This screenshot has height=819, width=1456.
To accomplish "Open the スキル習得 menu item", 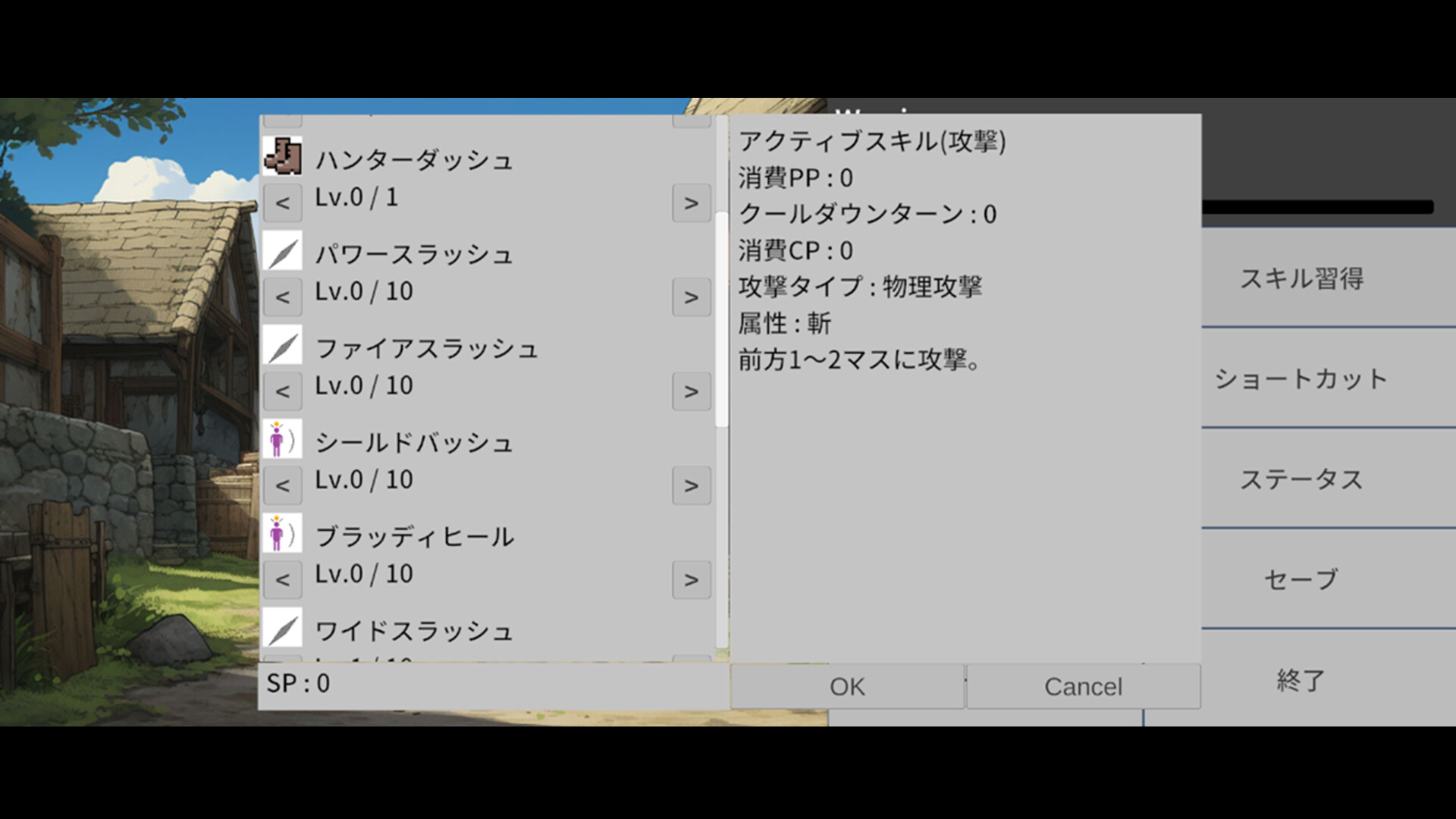I will [x=1301, y=278].
